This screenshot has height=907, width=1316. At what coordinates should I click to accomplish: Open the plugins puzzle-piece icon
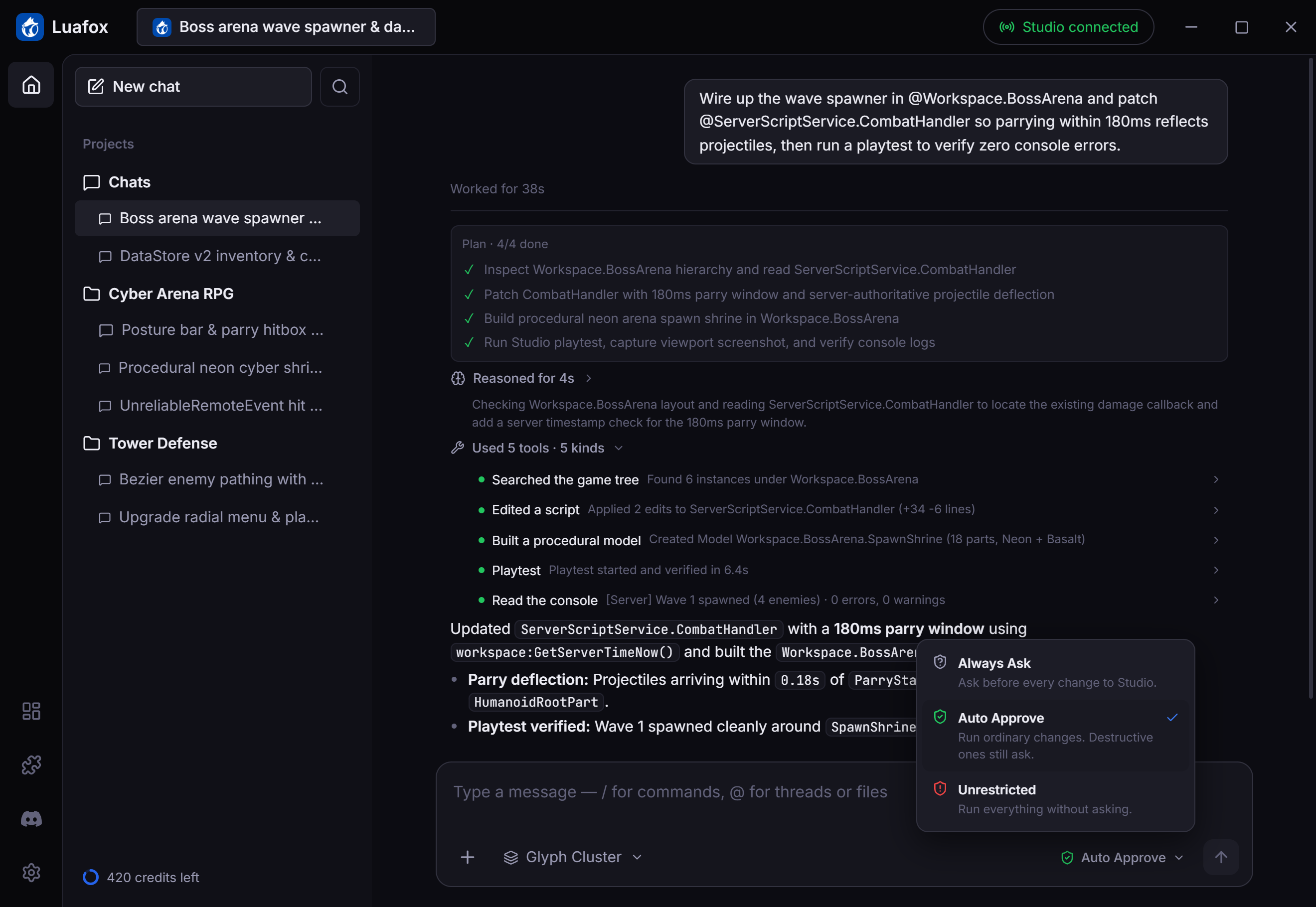31,765
